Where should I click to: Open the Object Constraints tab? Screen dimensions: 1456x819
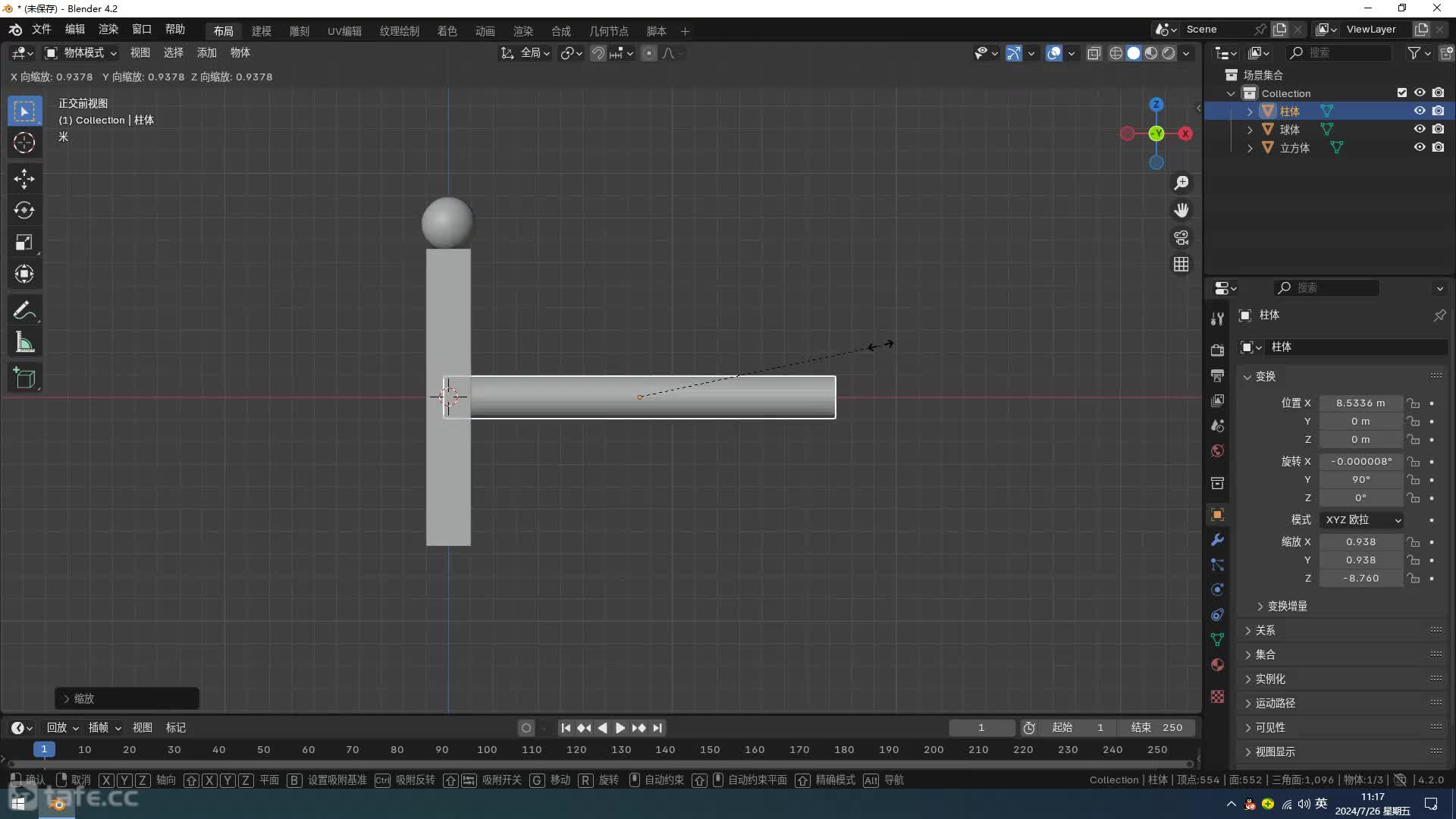click(x=1217, y=615)
